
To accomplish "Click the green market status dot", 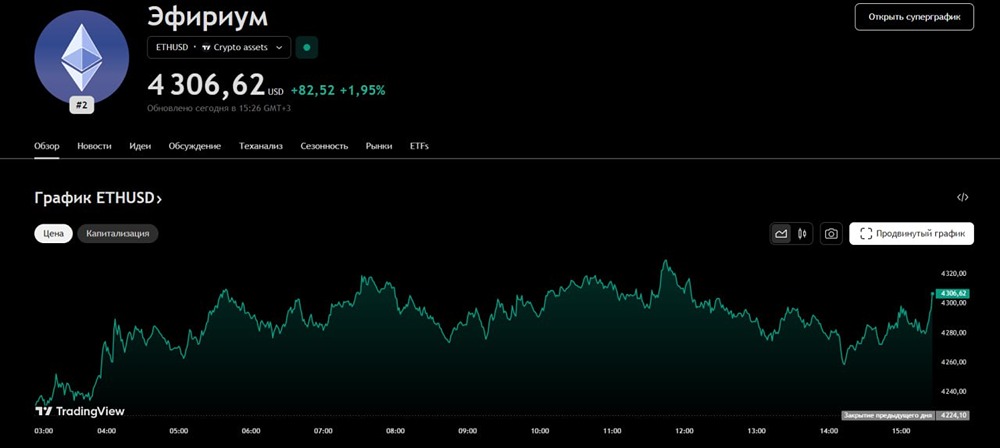I will (x=307, y=47).
